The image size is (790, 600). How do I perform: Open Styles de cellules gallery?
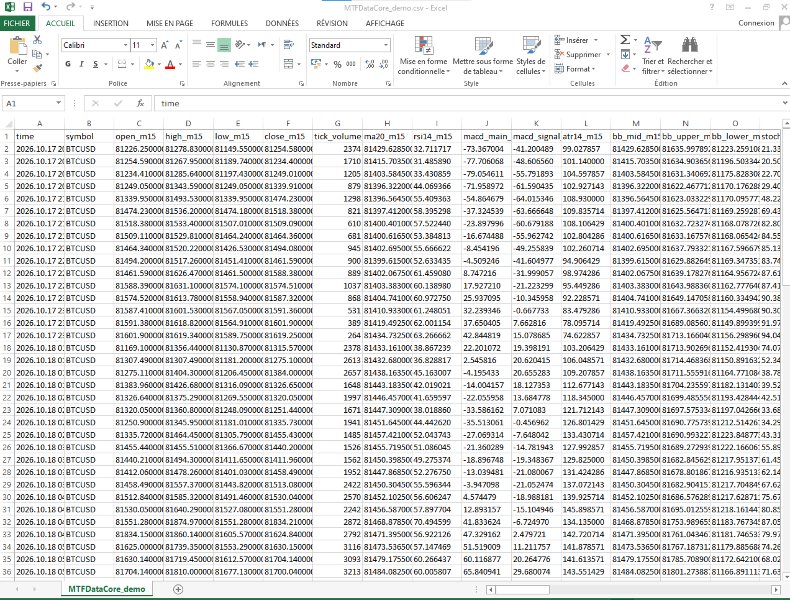coord(531,55)
